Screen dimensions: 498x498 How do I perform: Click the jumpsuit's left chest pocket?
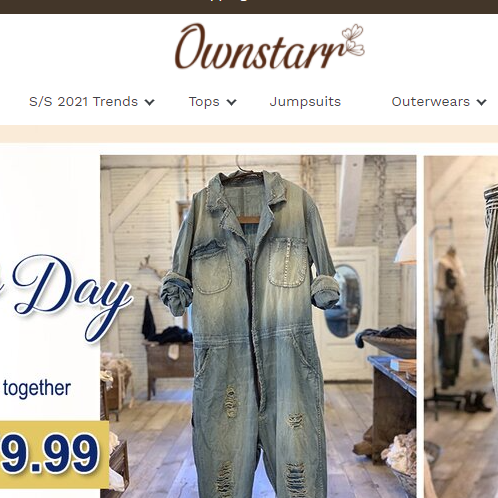pyautogui.click(x=212, y=269)
